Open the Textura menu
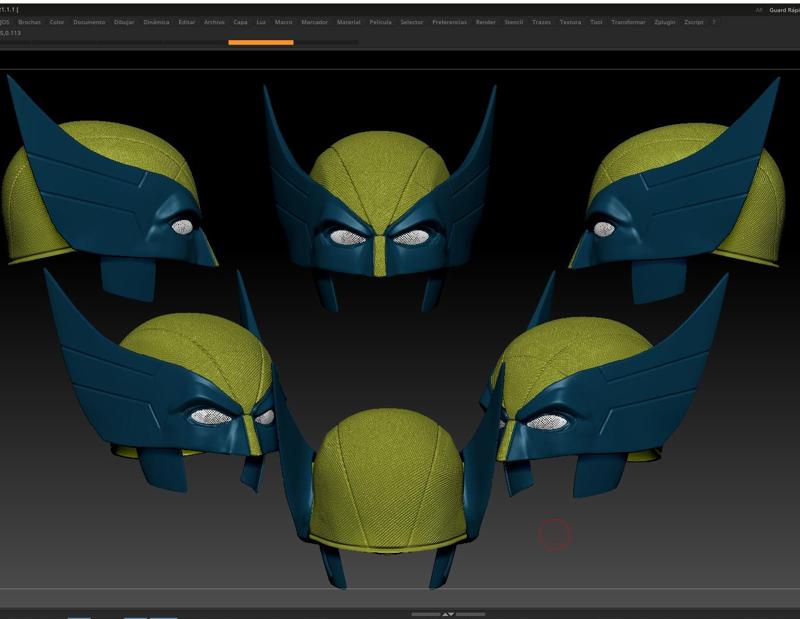The width and height of the screenshot is (800, 619). click(x=570, y=22)
